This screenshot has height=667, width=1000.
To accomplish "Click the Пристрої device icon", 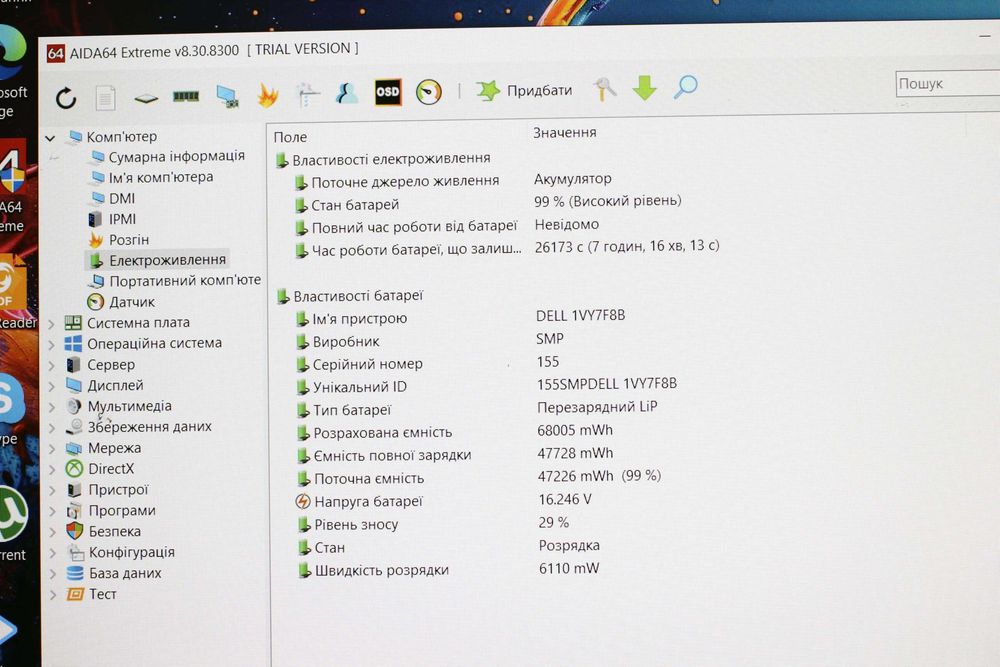I will (74, 490).
